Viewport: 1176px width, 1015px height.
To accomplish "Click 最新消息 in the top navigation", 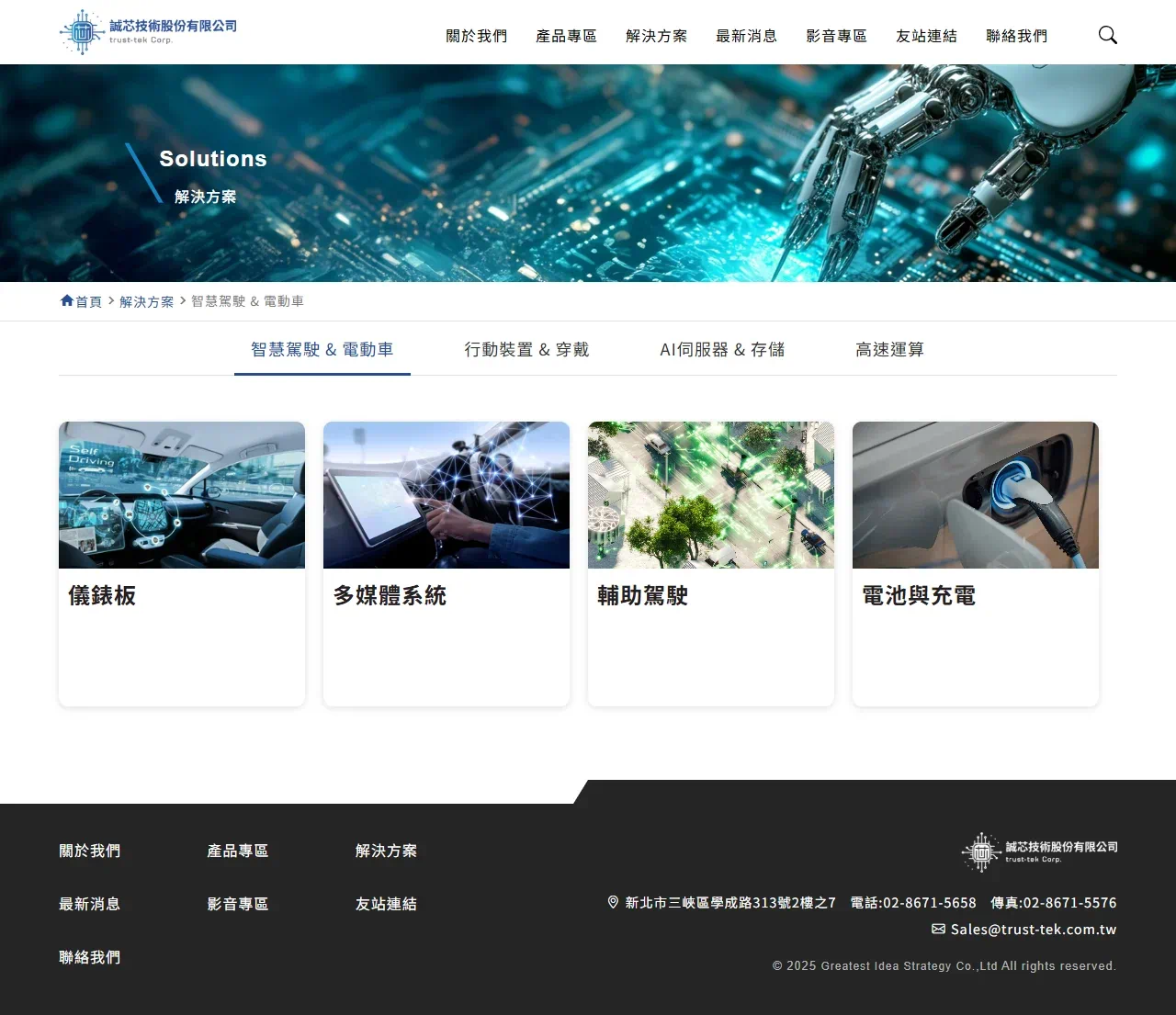I will (x=746, y=36).
